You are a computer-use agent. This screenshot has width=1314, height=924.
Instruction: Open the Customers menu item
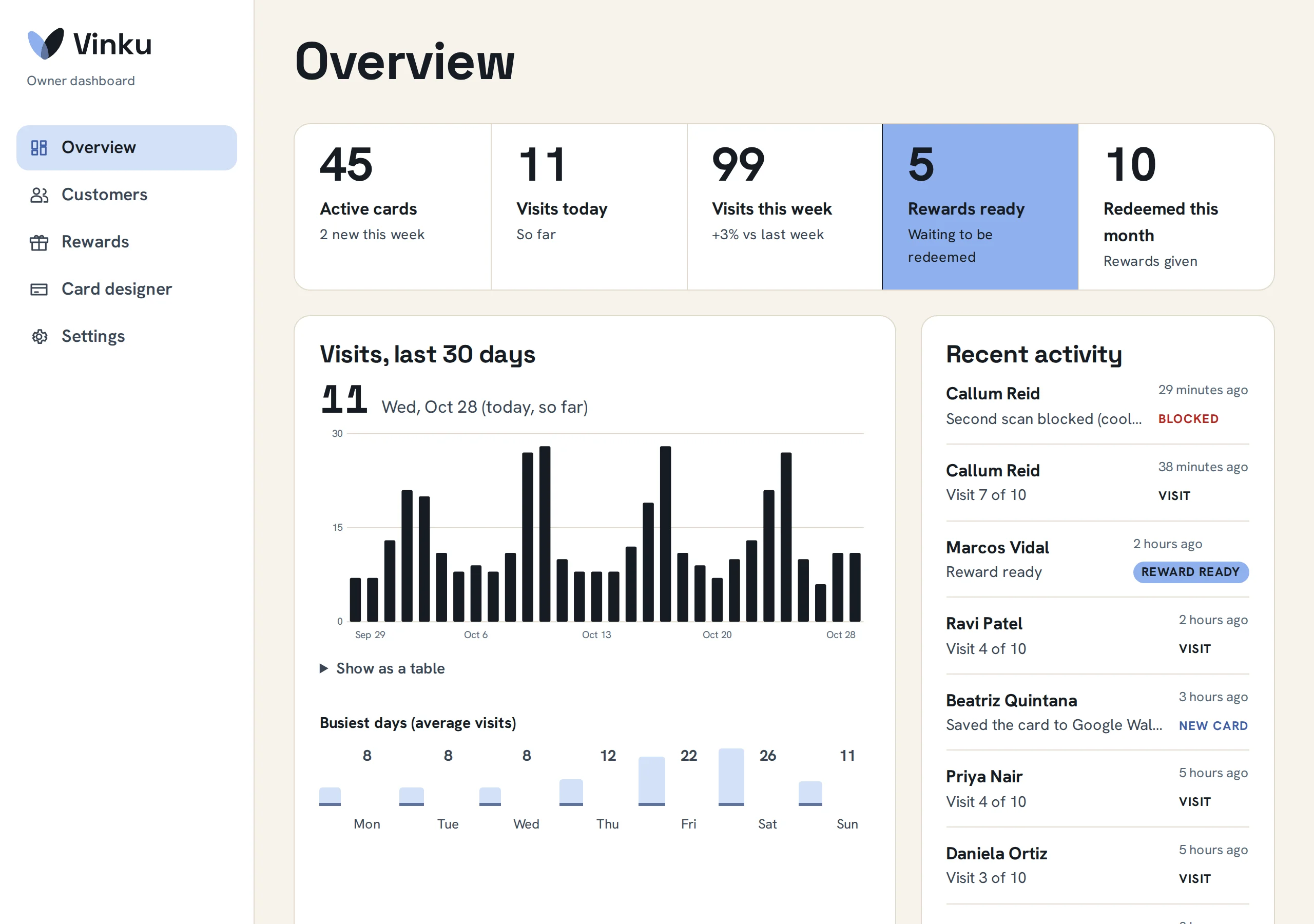point(126,195)
